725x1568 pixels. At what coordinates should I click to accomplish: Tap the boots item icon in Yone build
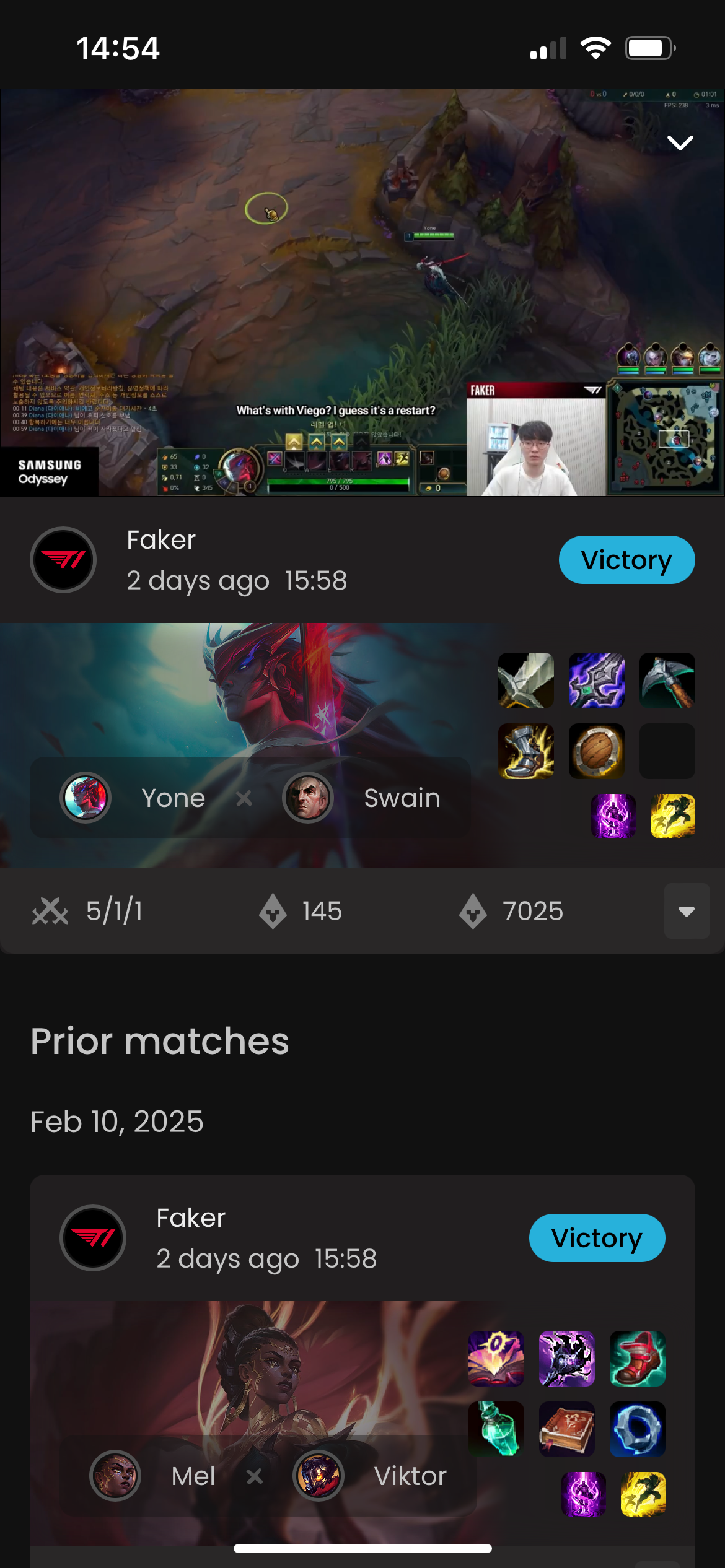526,751
